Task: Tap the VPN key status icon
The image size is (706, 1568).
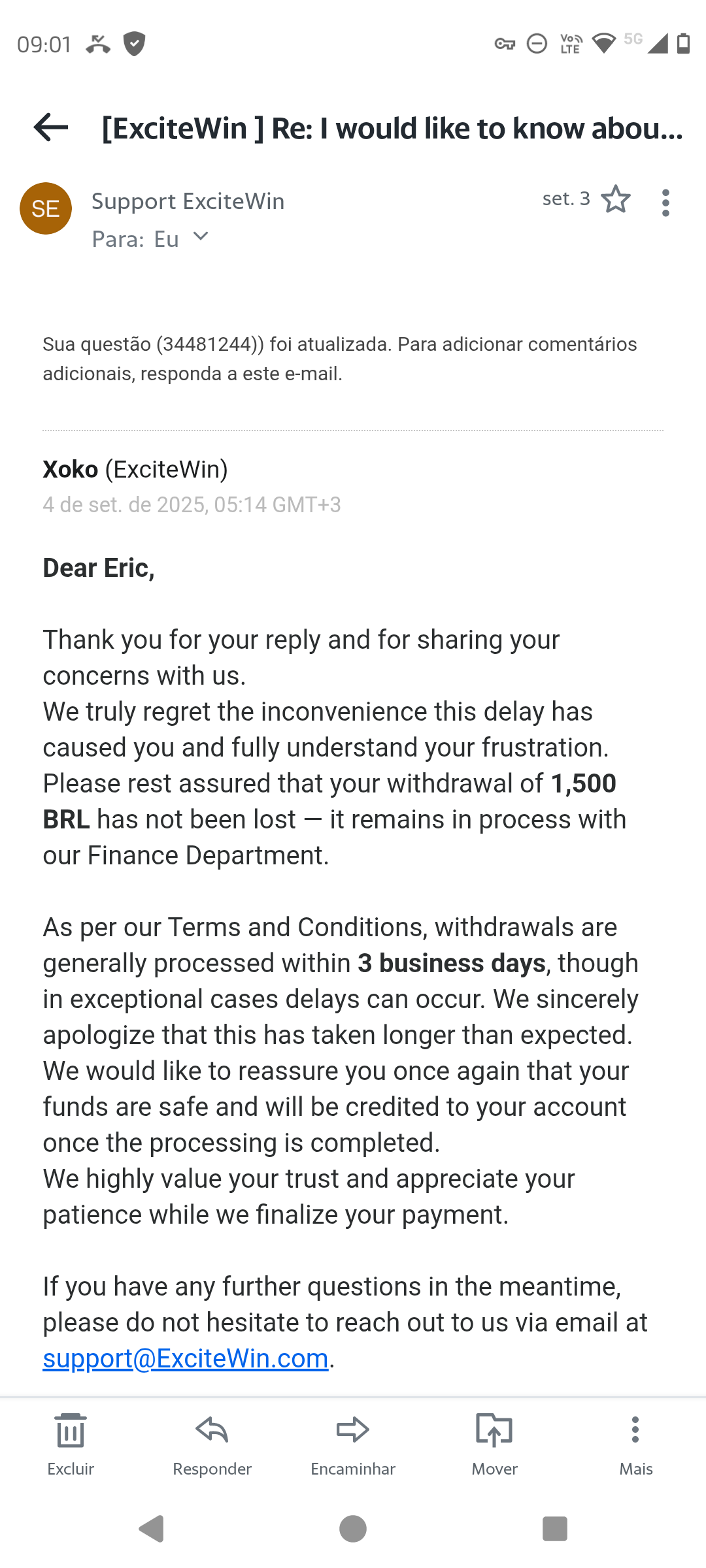Action: pyautogui.click(x=505, y=44)
